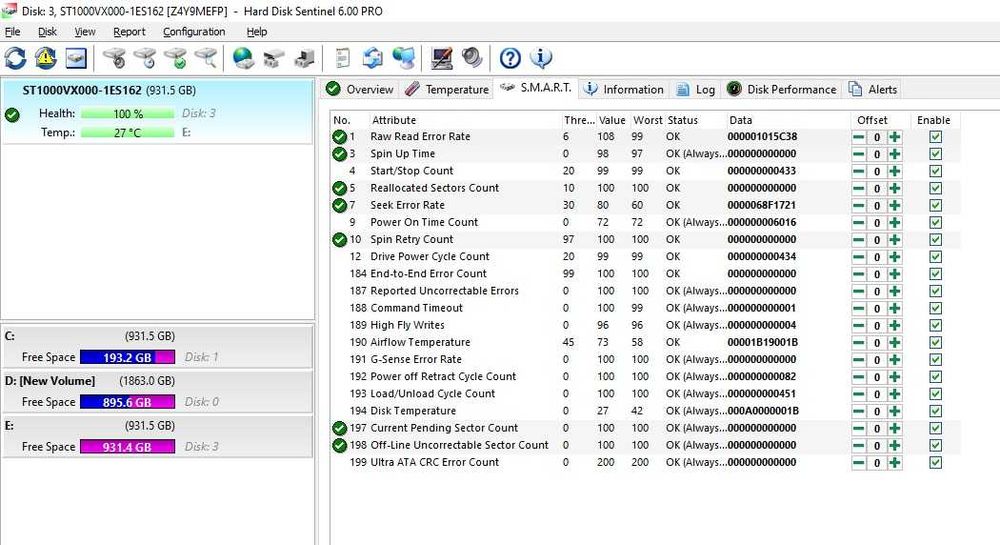
Task: Select the Power off Retract Cycle Count row
Action: click(x=644, y=377)
